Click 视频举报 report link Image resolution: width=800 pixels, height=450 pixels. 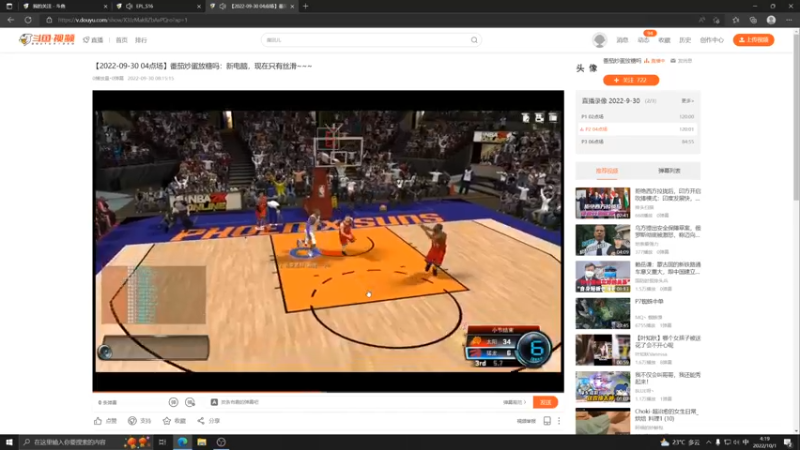[x=527, y=421]
